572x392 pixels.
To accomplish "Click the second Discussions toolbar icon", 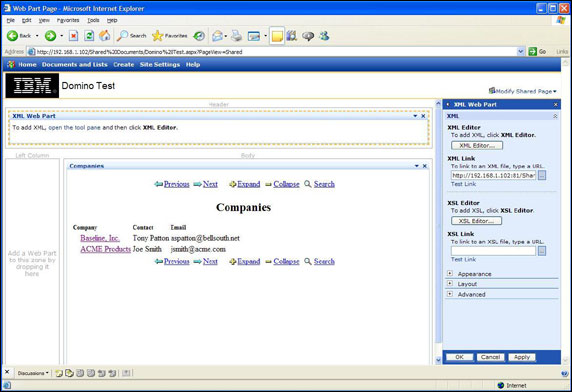I will click(x=69, y=373).
